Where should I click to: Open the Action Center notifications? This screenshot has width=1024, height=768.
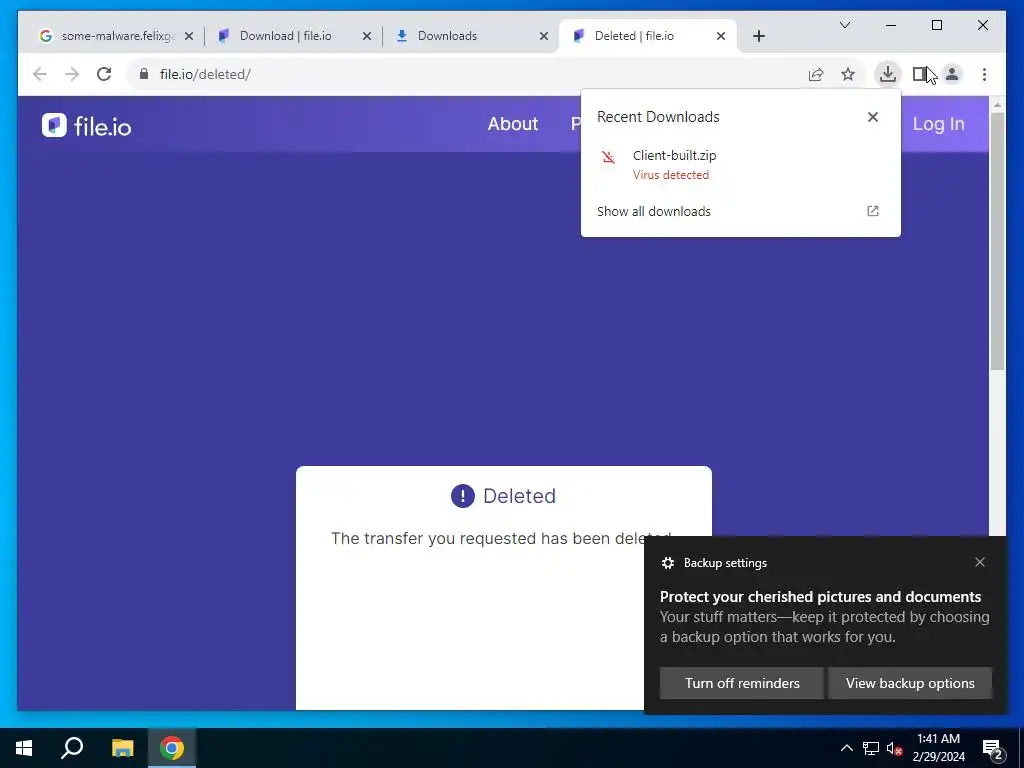993,749
